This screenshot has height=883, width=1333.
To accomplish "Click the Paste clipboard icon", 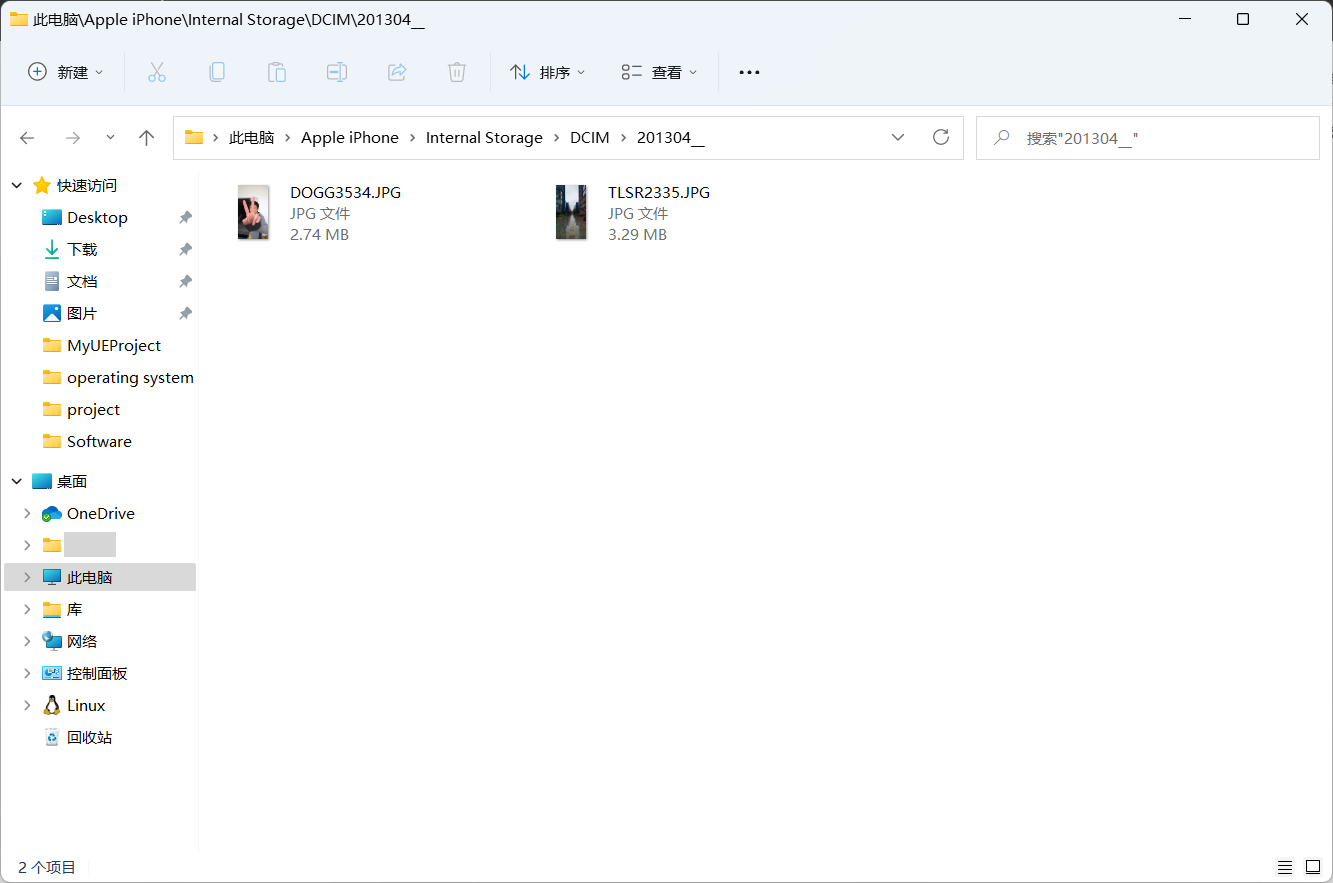I will tap(277, 72).
